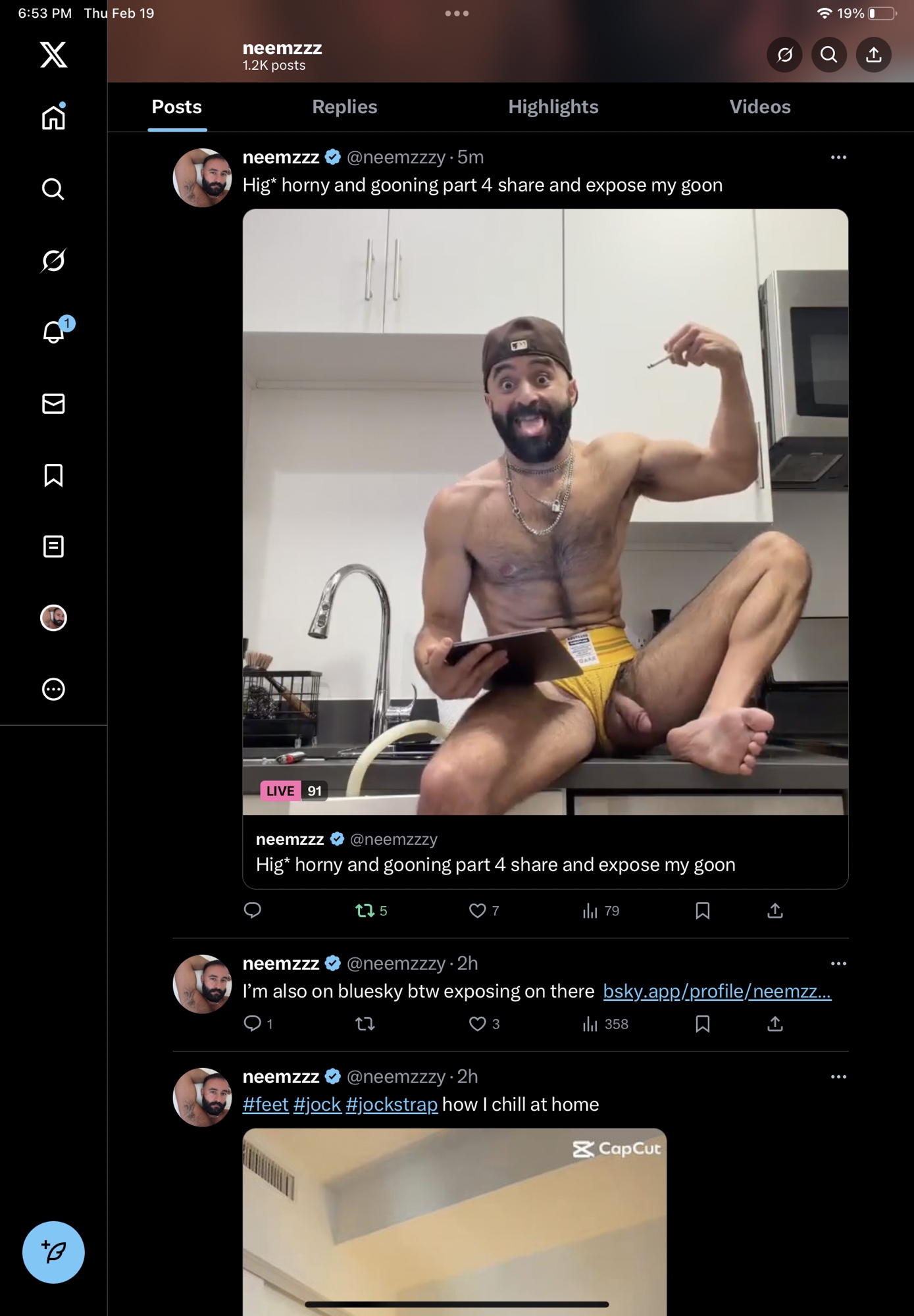Open the bsky.app profile link
Image resolution: width=914 pixels, height=1316 pixels.
(x=717, y=991)
